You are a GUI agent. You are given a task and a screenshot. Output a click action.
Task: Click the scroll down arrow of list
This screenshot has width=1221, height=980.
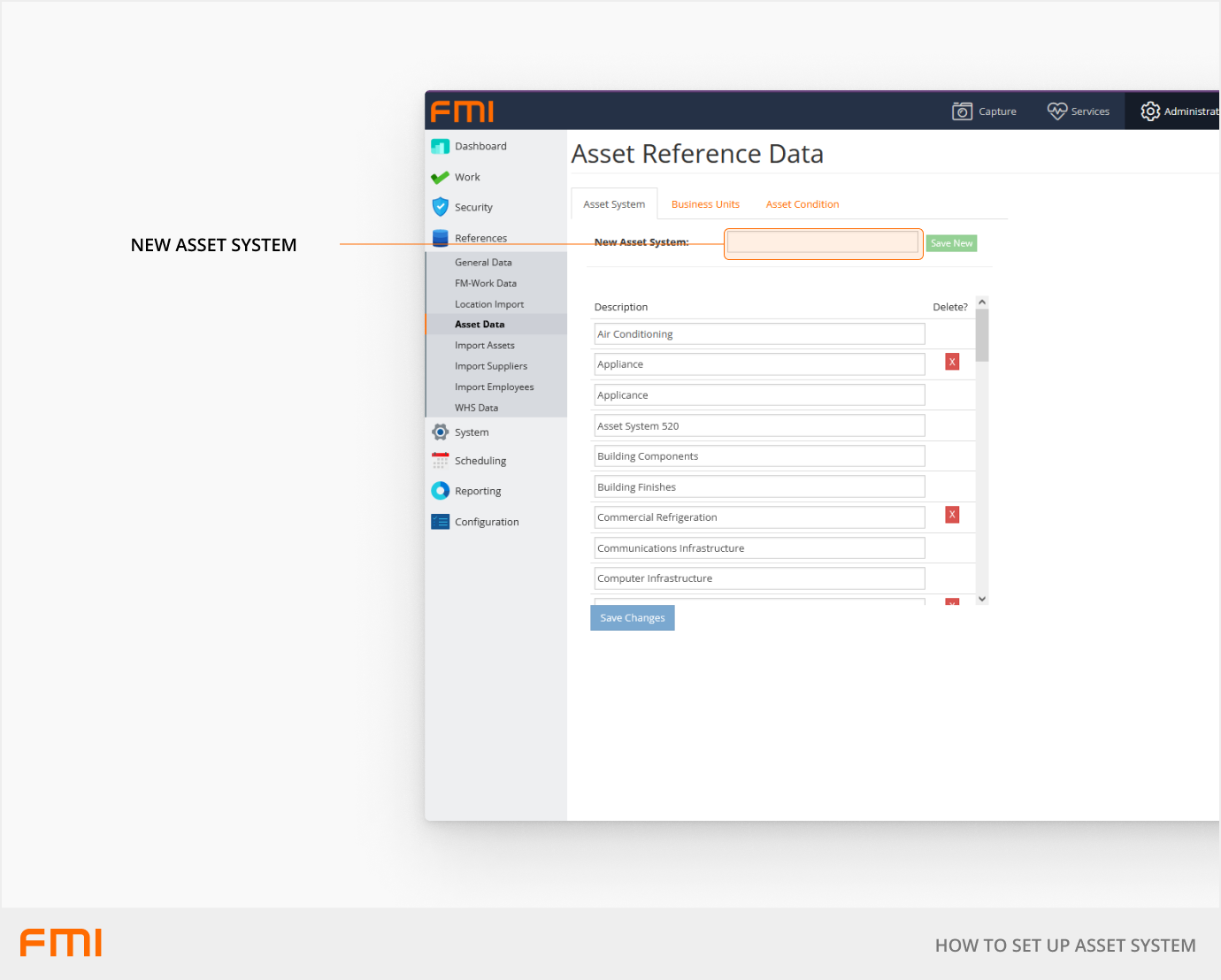click(x=981, y=599)
